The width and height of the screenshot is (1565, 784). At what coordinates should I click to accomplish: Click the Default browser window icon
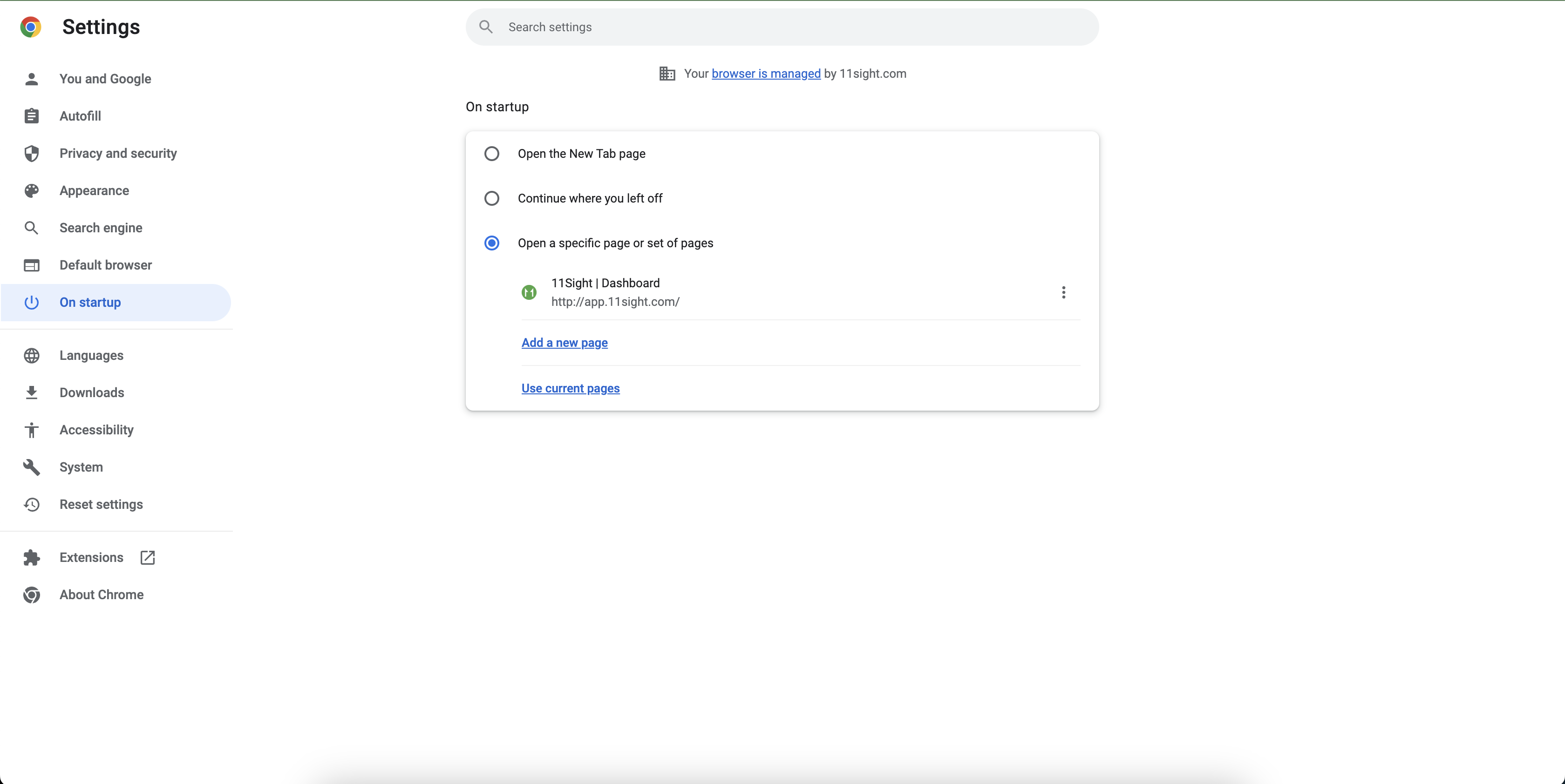tap(32, 265)
